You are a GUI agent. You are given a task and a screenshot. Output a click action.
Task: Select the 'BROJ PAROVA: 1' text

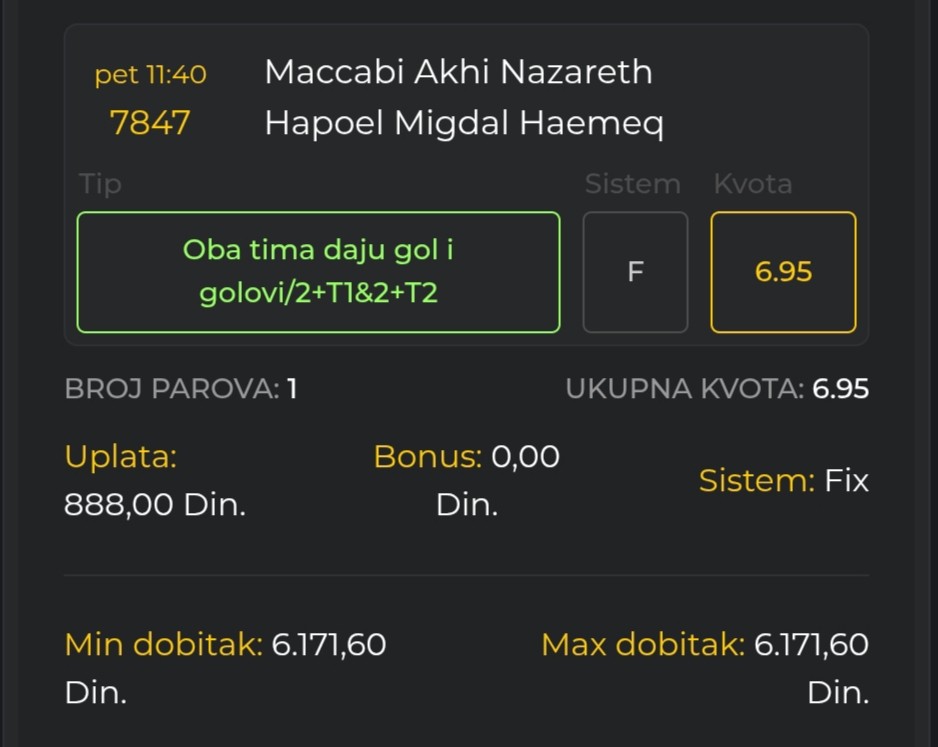point(181,389)
